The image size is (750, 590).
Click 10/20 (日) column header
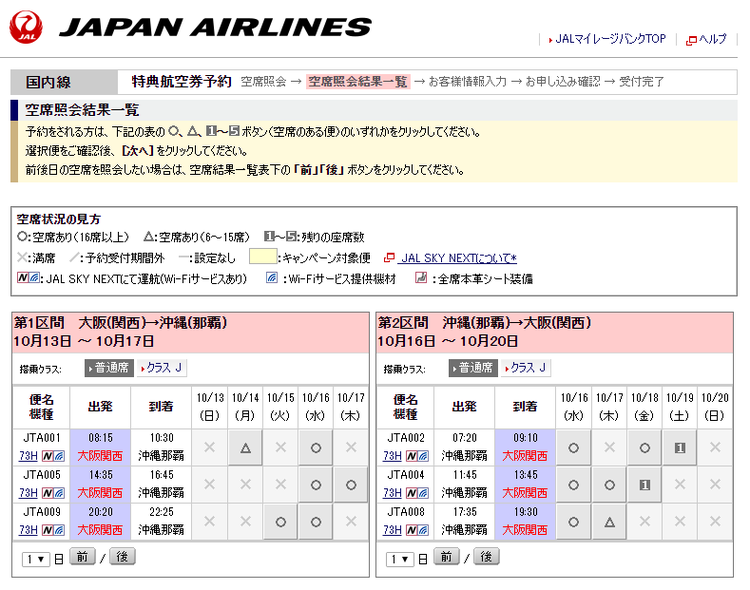point(715,407)
